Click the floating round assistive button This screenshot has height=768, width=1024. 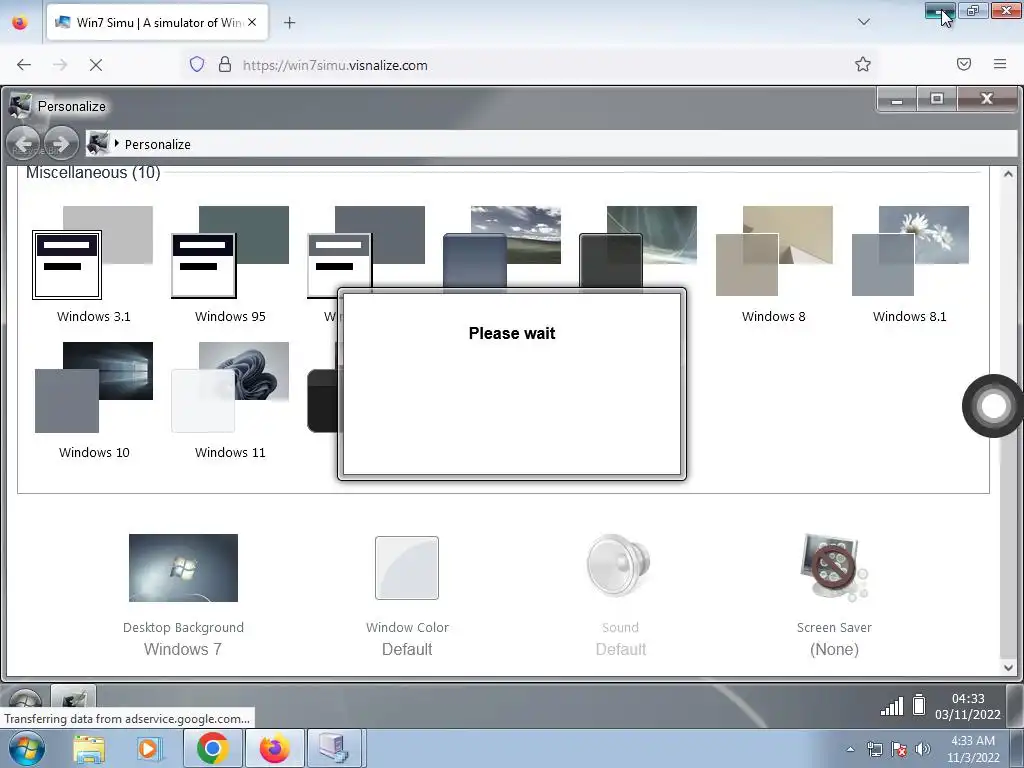click(x=993, y=406)
